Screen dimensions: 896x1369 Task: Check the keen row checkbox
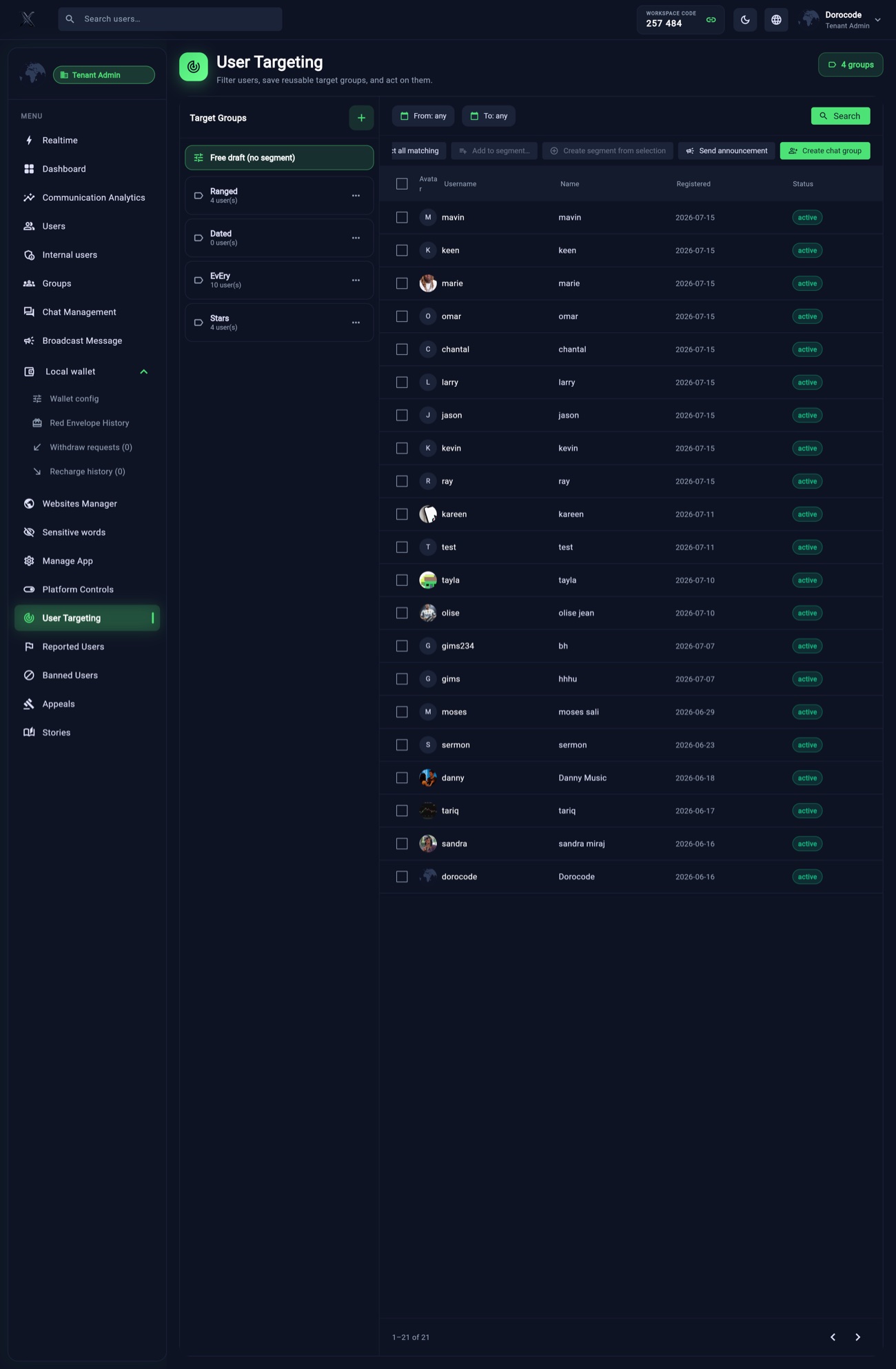402,250
